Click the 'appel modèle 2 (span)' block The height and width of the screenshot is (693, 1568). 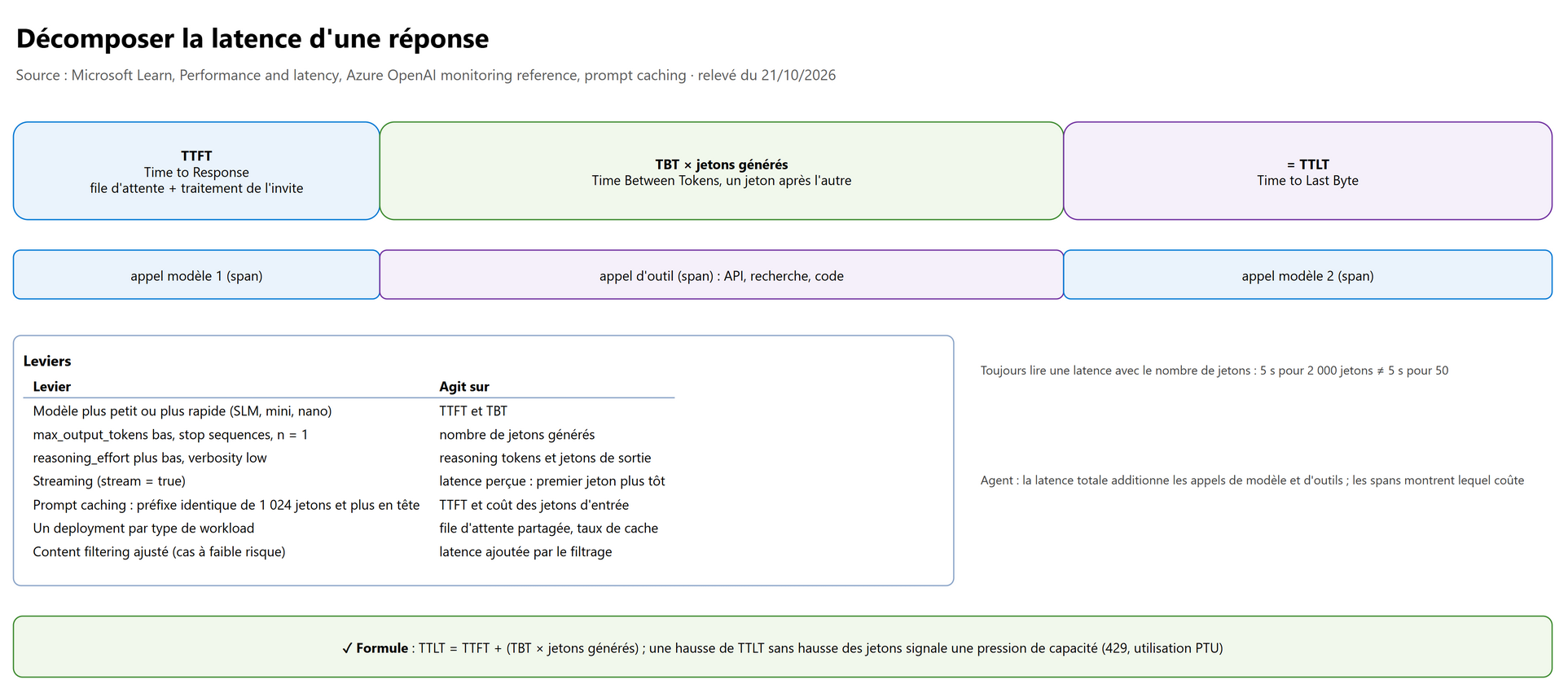pos(1307,275)
